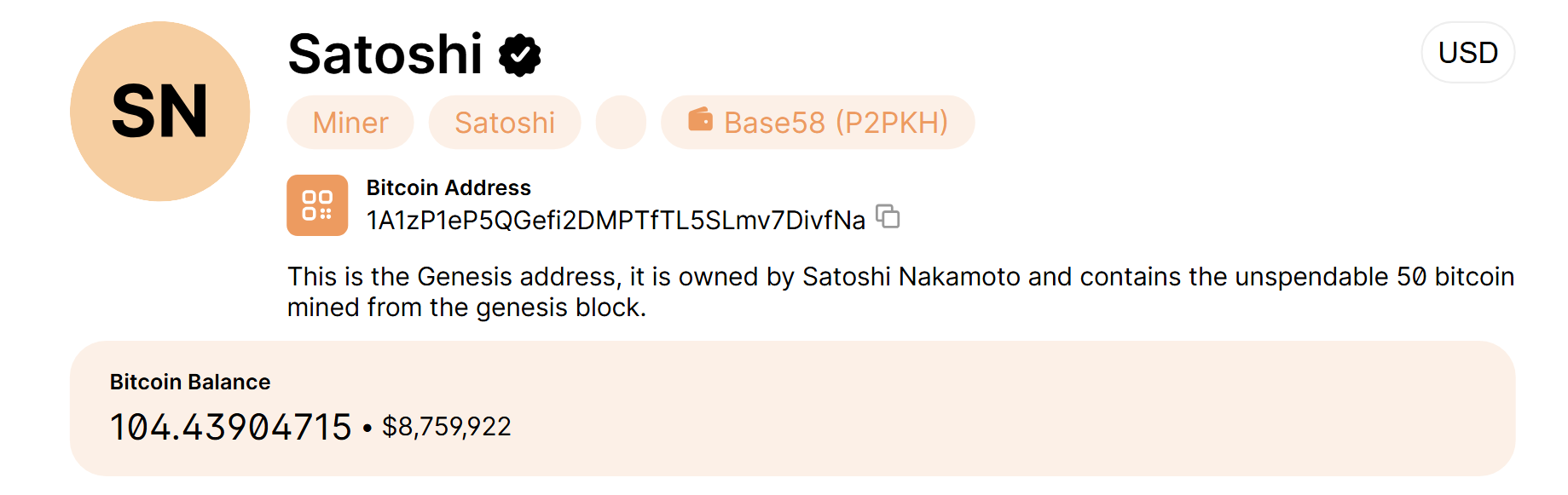Click the SN avatar circle
The width and height of the screenshot is (1568, 495).
[160, 112]
